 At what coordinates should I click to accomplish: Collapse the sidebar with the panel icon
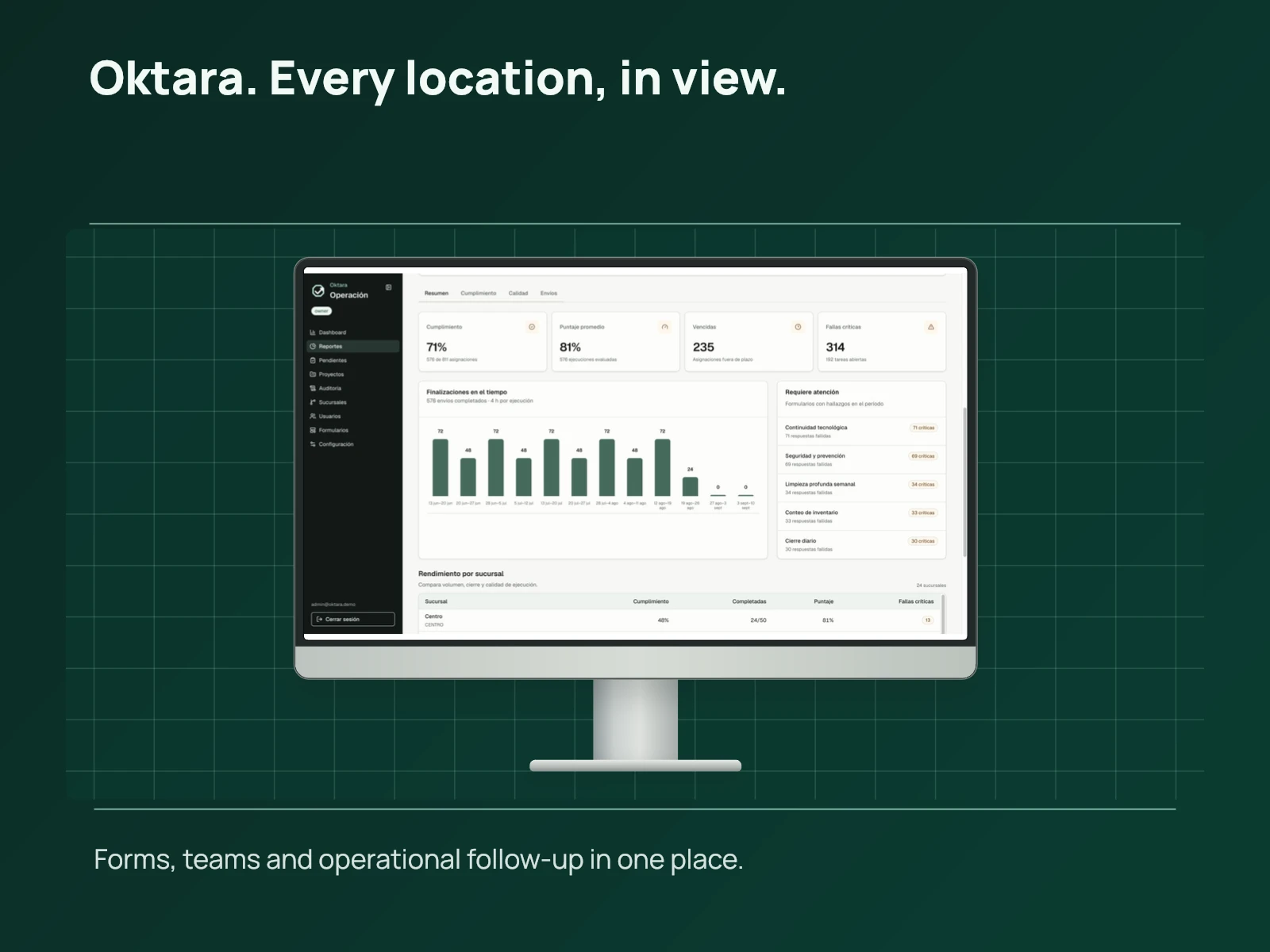click(388, 287)
